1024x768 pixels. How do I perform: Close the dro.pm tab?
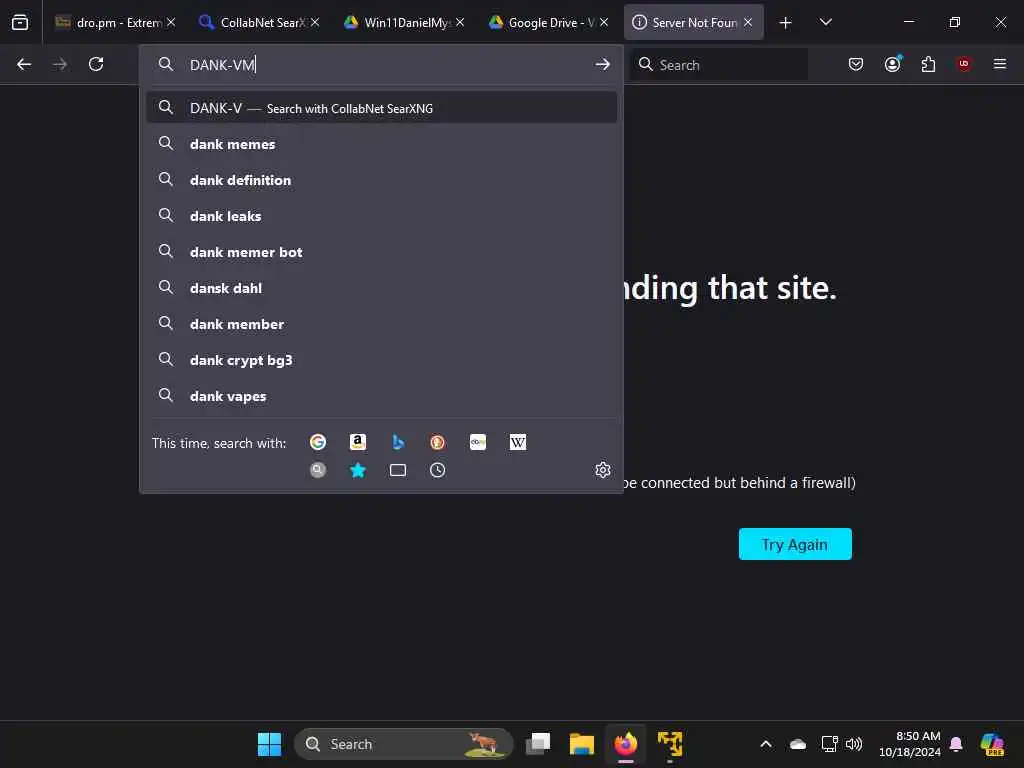(x=170, y=22)
